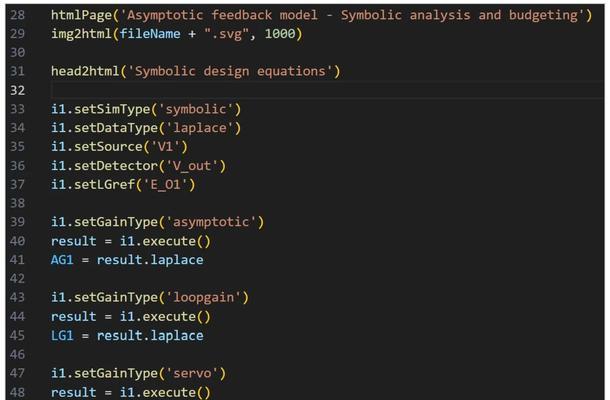Click line number 48 in the gutter

tap(17, 392)
